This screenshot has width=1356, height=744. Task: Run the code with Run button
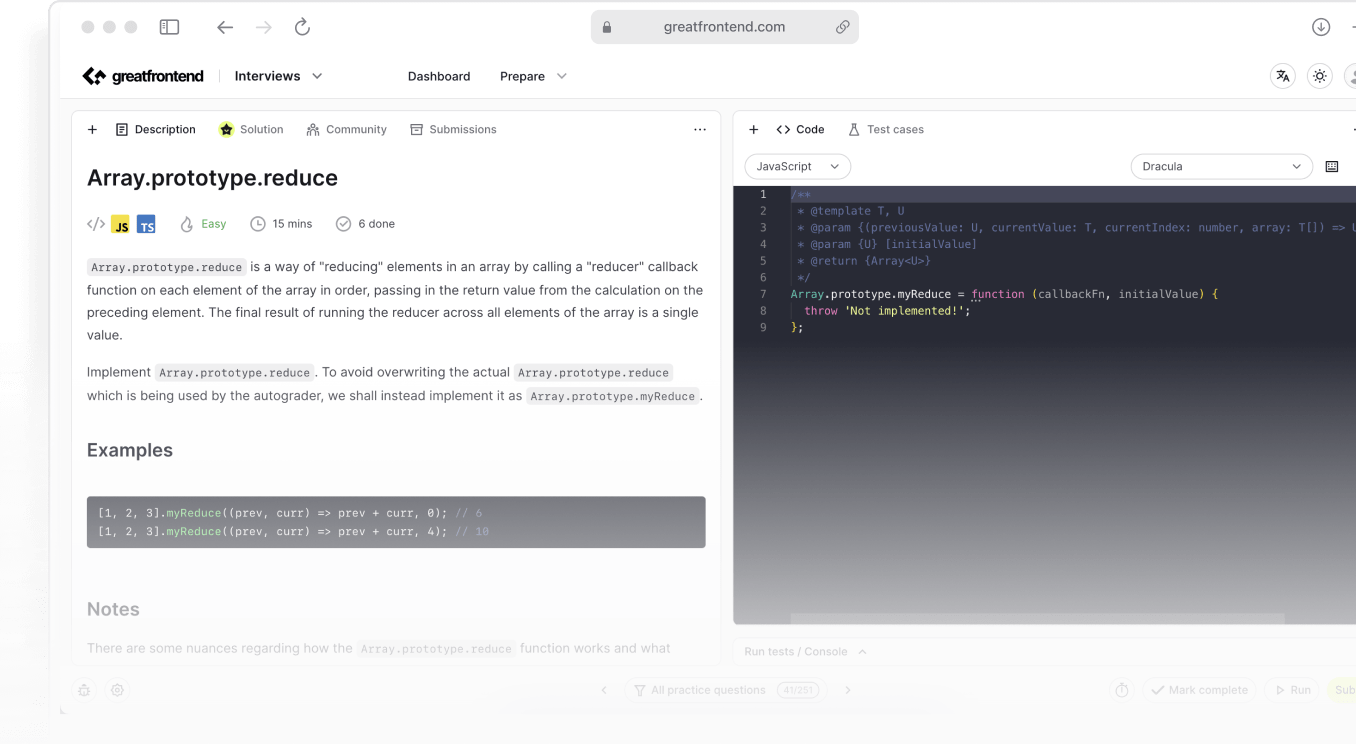(1292, 690)
